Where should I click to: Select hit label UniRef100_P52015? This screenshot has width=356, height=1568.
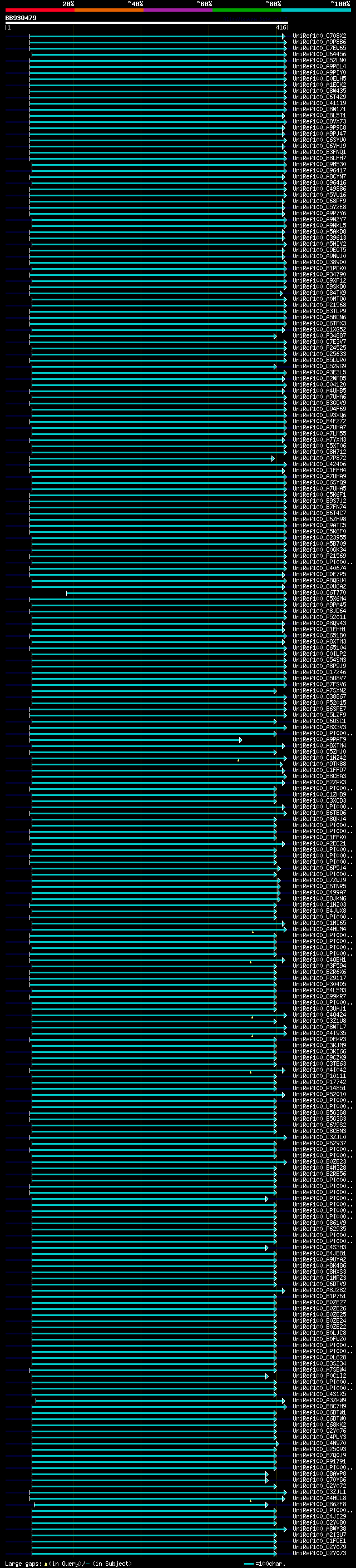(319, 703)
